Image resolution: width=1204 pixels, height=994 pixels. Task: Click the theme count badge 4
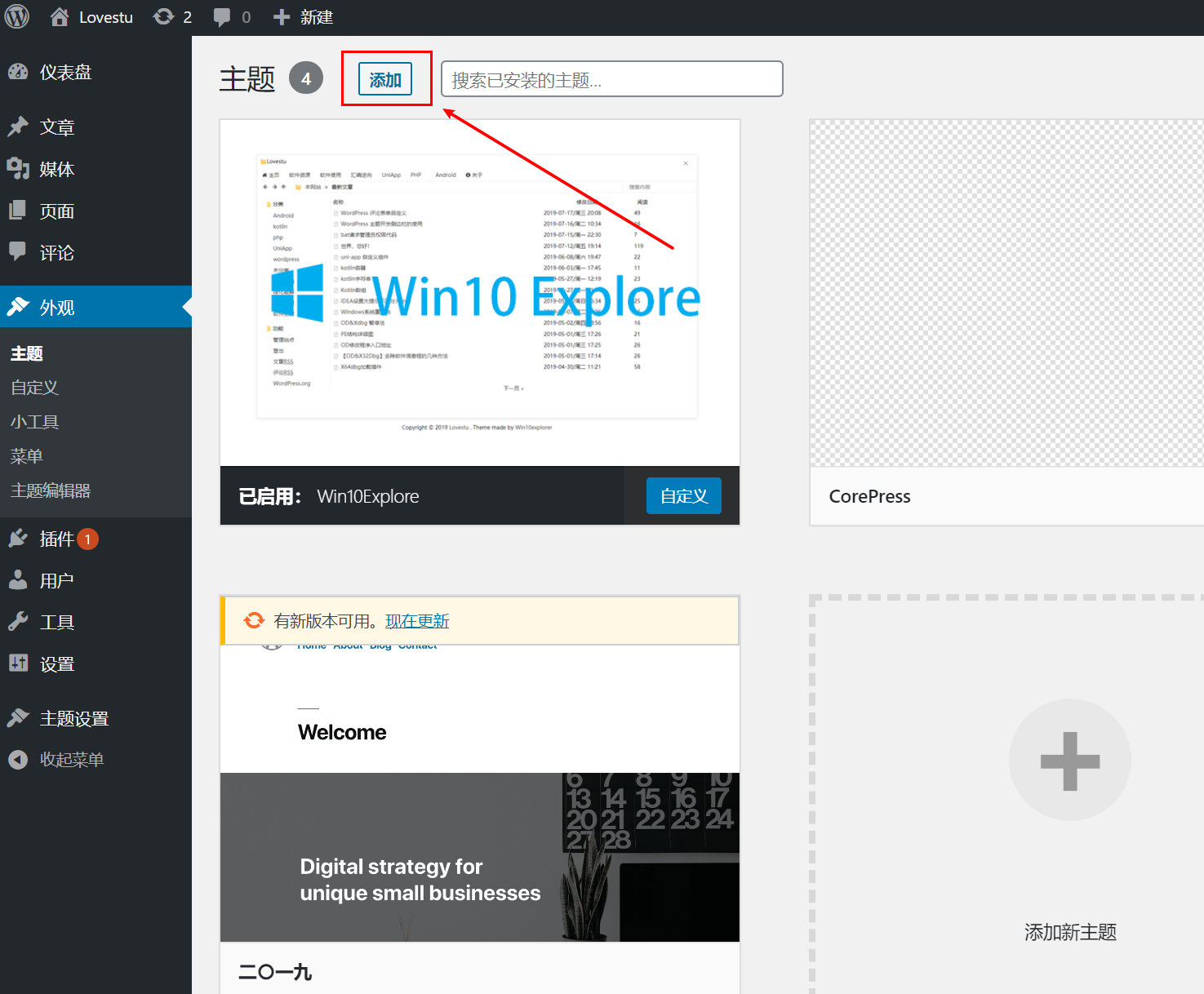[x=306, y=78]
